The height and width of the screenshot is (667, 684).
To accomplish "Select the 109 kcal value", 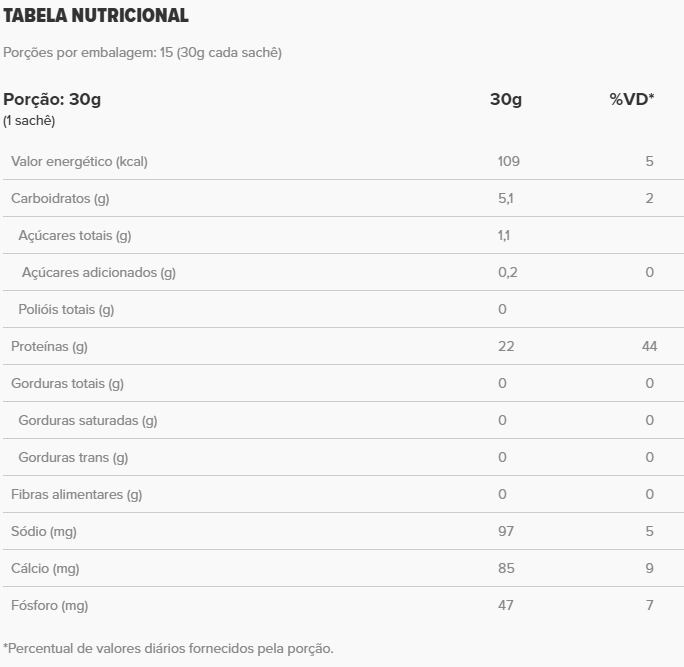I will pyautogui.click(x=508, y=161).
